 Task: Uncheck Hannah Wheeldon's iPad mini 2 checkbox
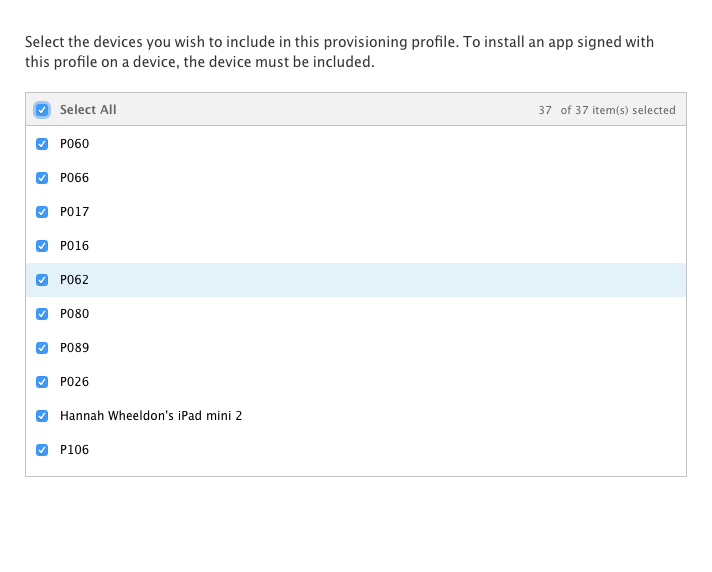(x=42, y=416)
